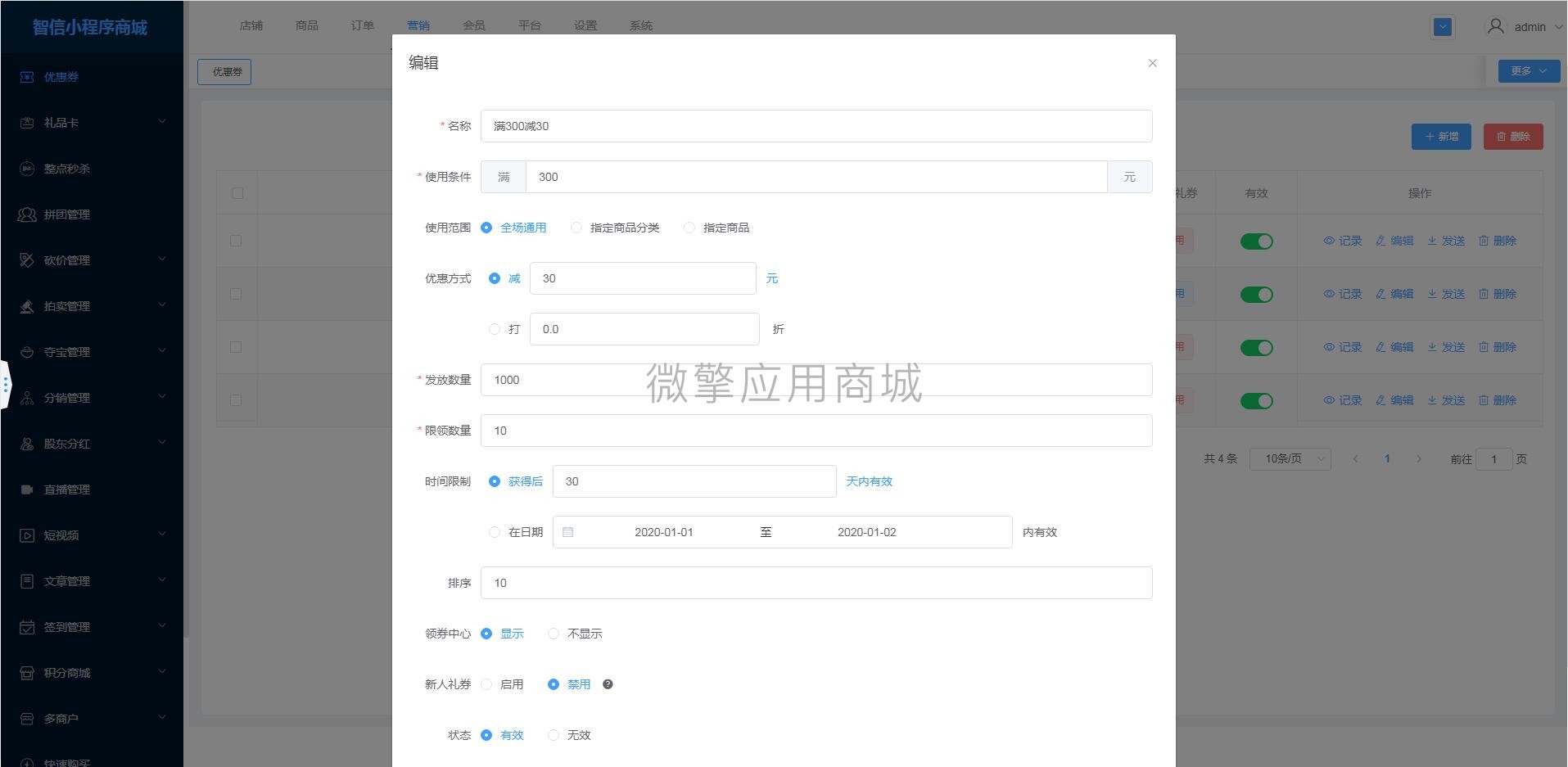The height and width of the screenshot is (767, 1568).
Task: Close the 编辑 dialog with the X
Action: (1152, 63)
